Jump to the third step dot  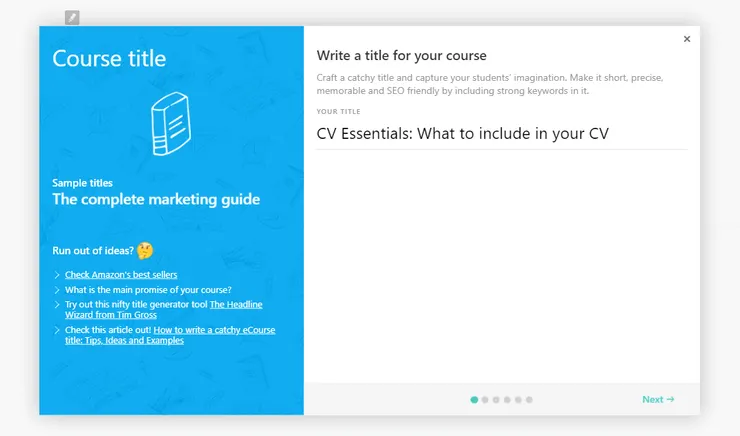496,399
